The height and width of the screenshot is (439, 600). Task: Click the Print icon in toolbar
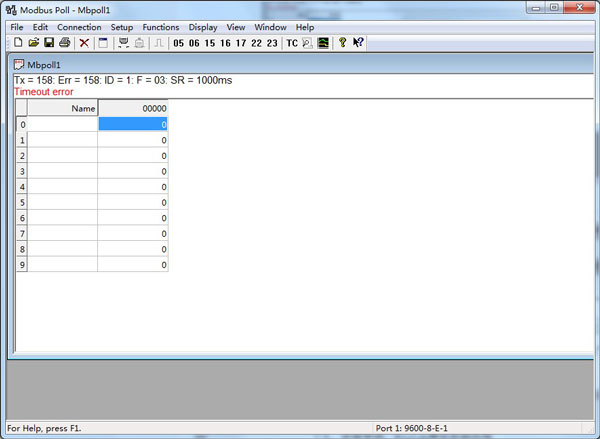[64, 43]
